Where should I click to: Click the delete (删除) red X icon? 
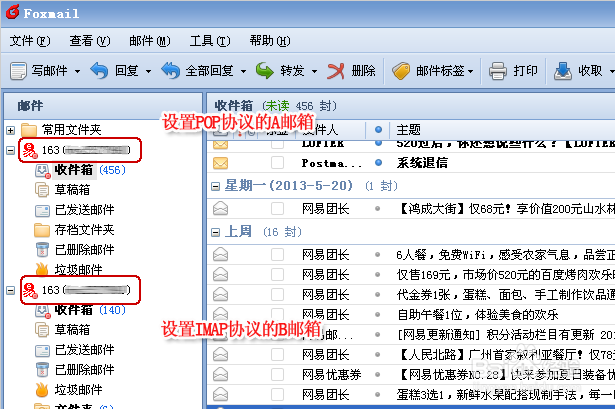pos(336,71)
